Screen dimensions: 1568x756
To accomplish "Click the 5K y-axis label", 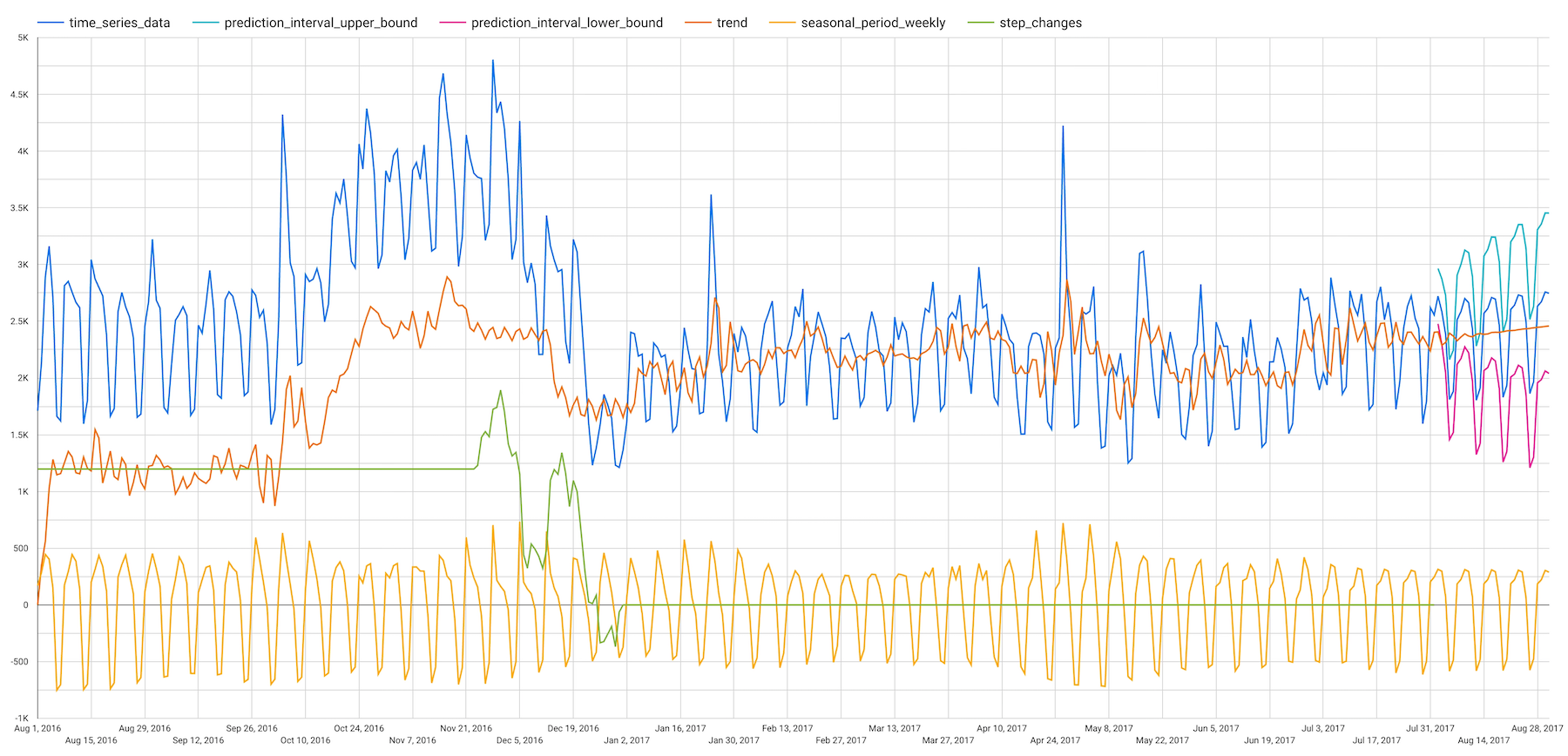I will [x=23, y=38].
